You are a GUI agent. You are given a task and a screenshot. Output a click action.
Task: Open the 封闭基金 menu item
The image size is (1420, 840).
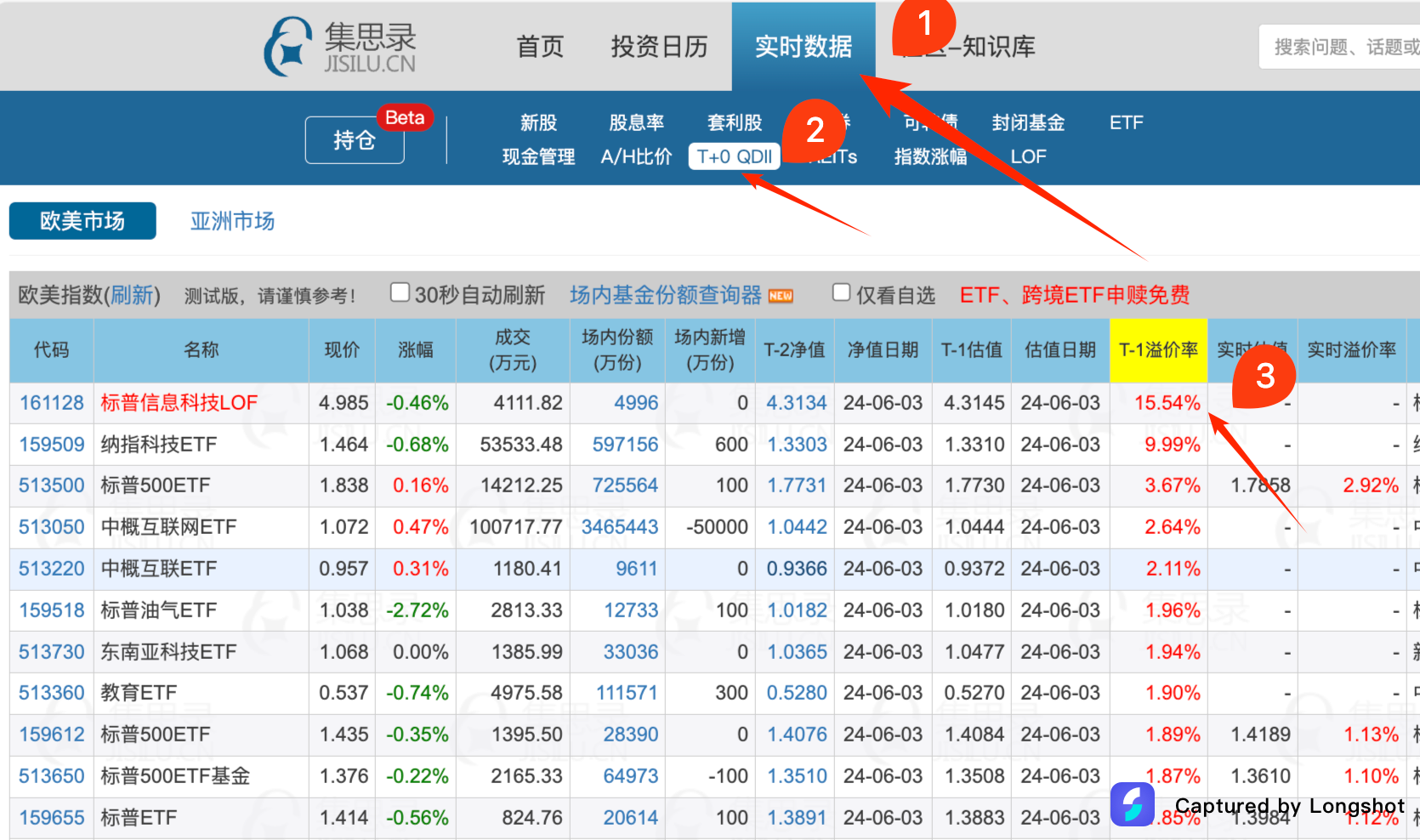tap(1027, 123)
